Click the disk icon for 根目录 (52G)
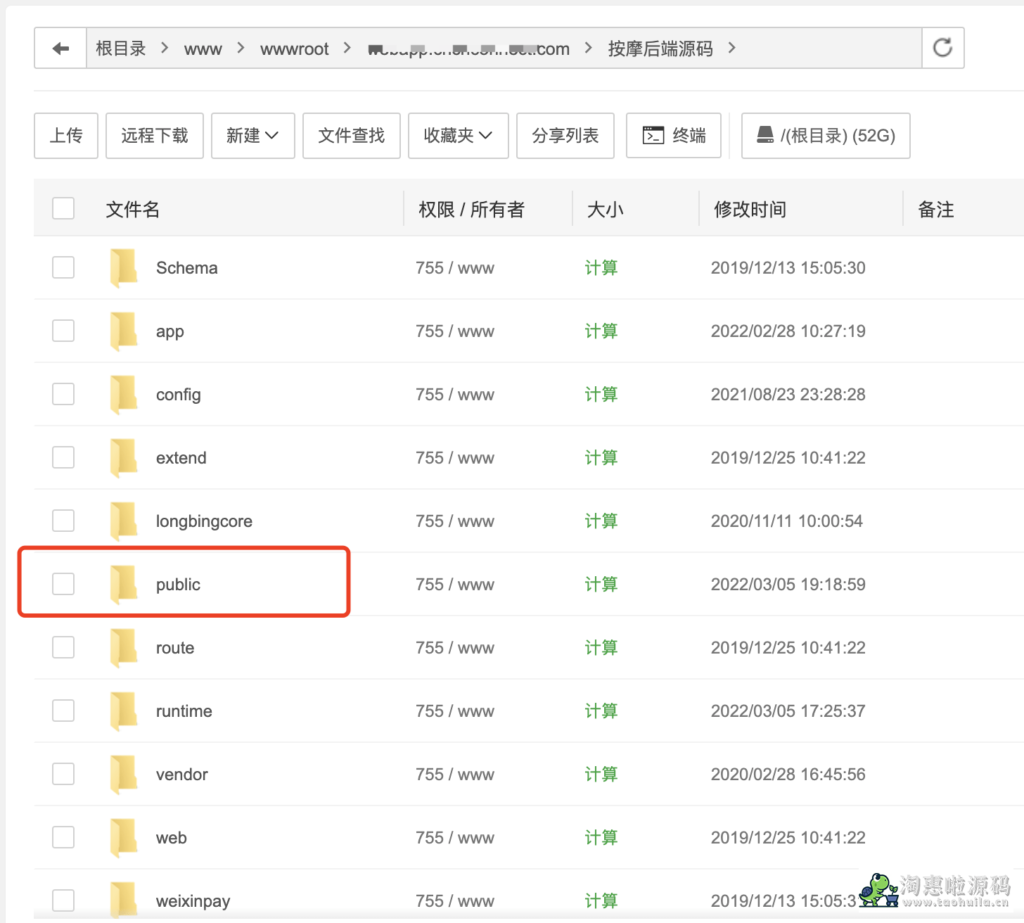This screenshot has width=1024, height=923. [765, 135]
